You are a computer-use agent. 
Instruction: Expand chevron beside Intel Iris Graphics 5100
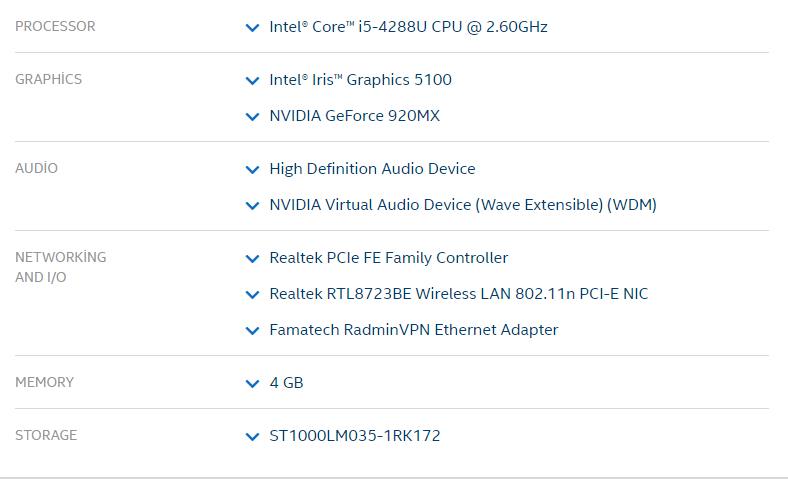tap(252, 81)
